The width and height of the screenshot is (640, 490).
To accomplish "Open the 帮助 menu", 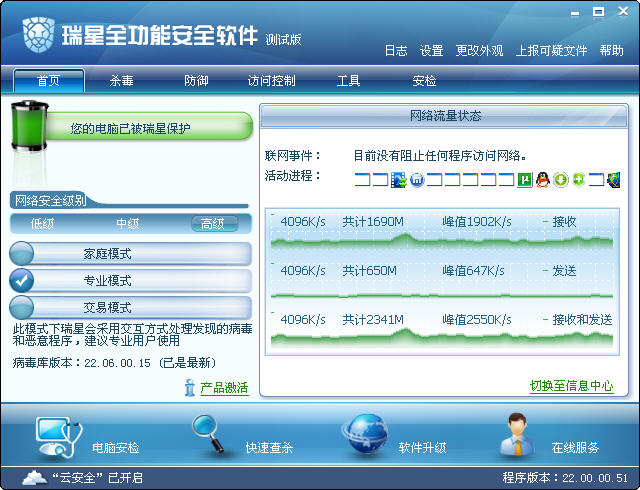I will 611,51.
